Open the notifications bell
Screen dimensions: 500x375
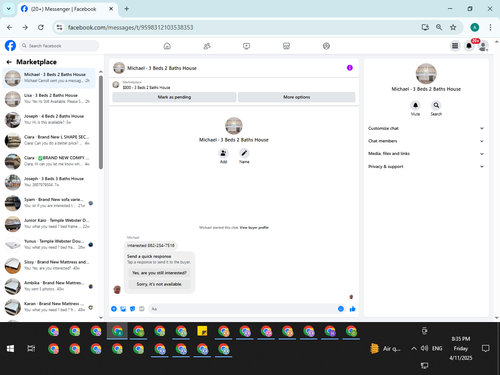469,46
